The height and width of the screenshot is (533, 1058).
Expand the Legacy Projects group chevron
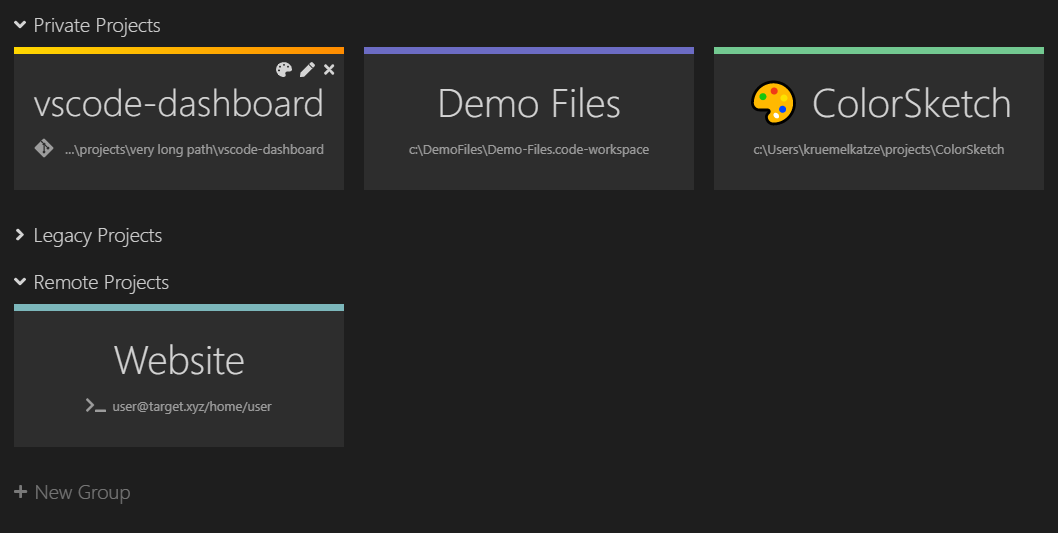tap(20, 235)
